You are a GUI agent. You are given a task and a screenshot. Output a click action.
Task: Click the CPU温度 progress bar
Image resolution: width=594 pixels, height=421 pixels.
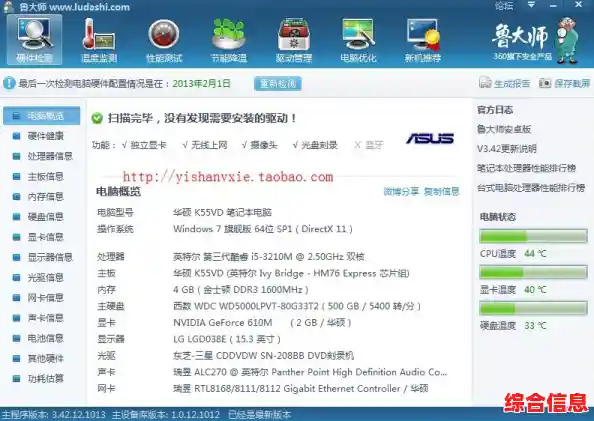coord(533,236)
